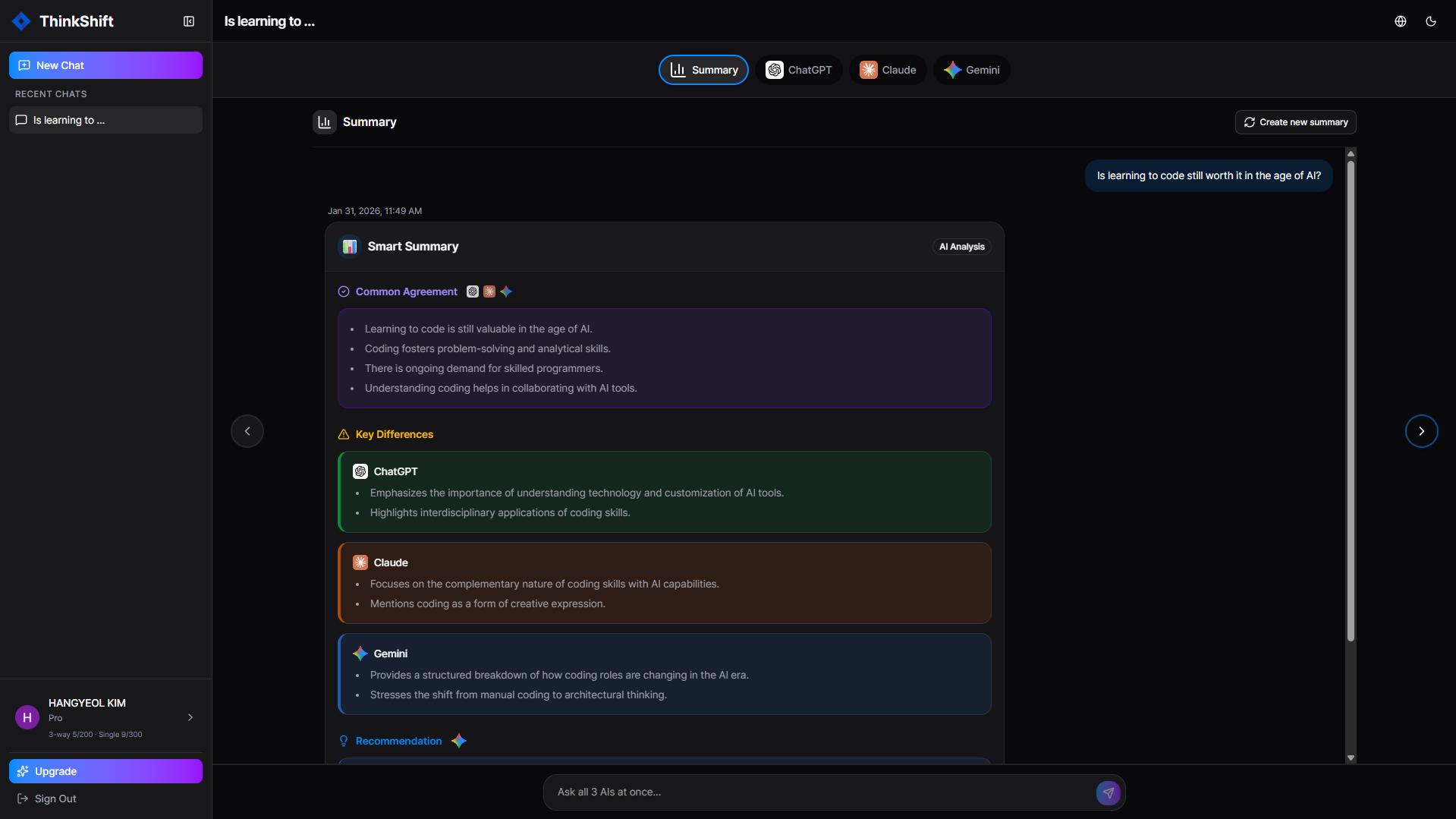Click the send paper-plane icon

(x=1109, y=792)
